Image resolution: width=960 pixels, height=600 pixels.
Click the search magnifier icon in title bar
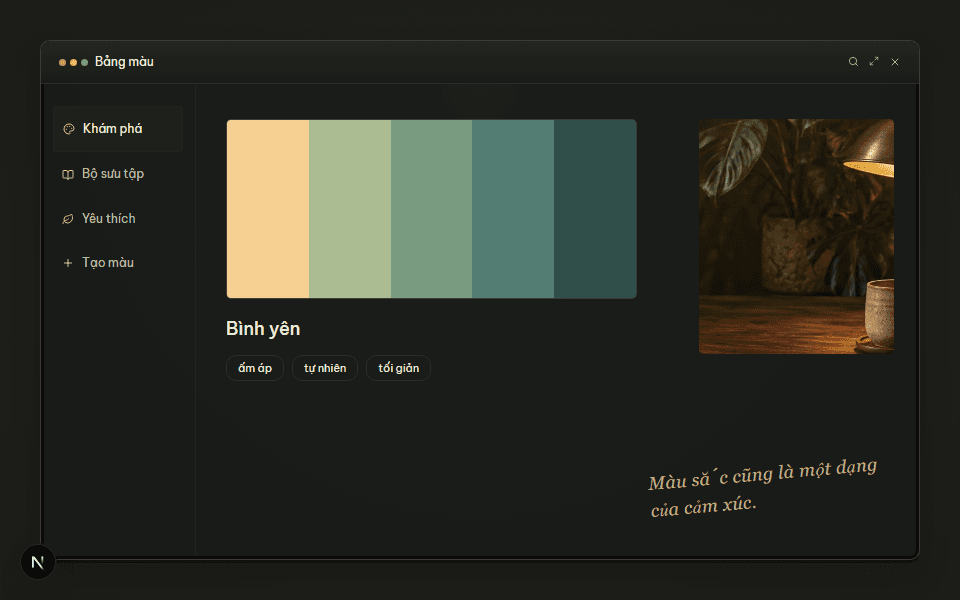[853, 62]
